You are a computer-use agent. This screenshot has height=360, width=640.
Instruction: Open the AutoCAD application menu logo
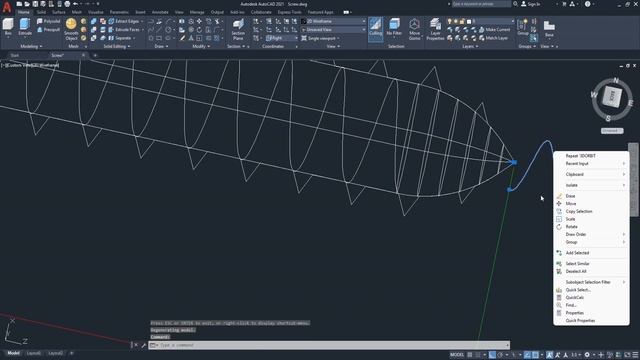[7, 7]
